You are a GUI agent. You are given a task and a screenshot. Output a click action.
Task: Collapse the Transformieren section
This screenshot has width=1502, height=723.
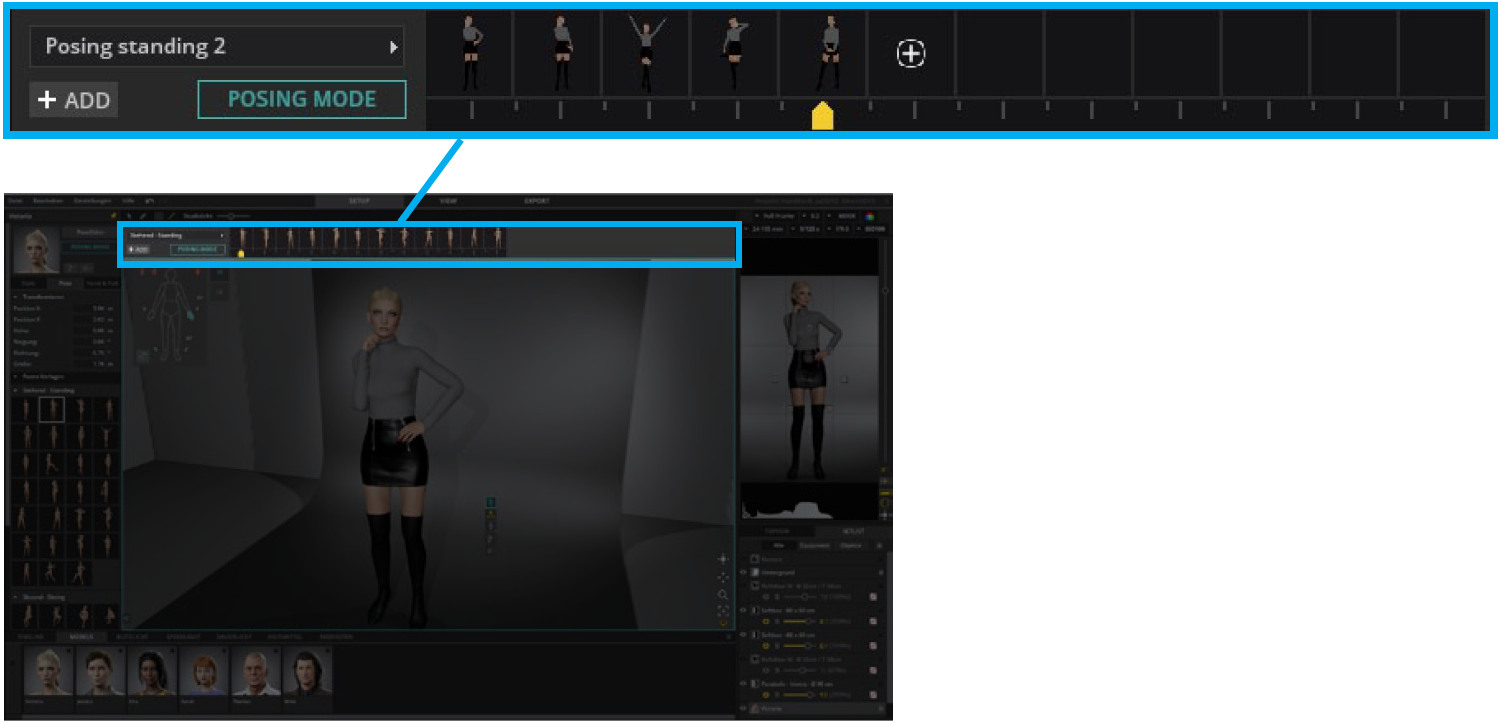[x=15, y=297]
